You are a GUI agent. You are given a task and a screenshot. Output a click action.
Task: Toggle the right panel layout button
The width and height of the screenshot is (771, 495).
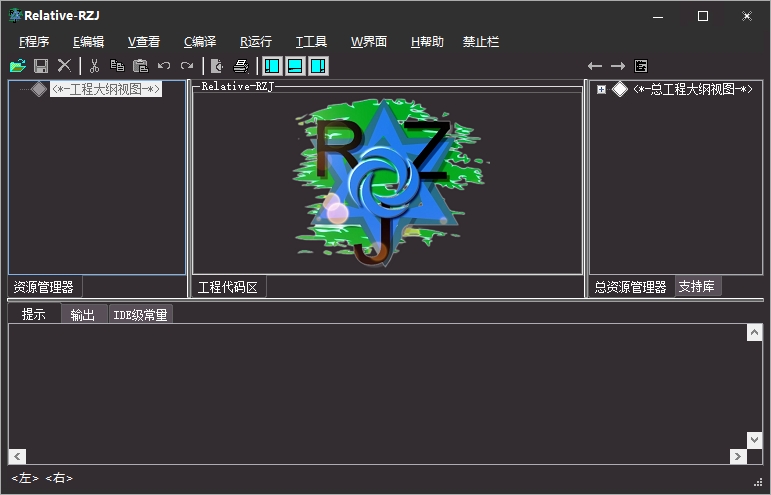[318, 66]
